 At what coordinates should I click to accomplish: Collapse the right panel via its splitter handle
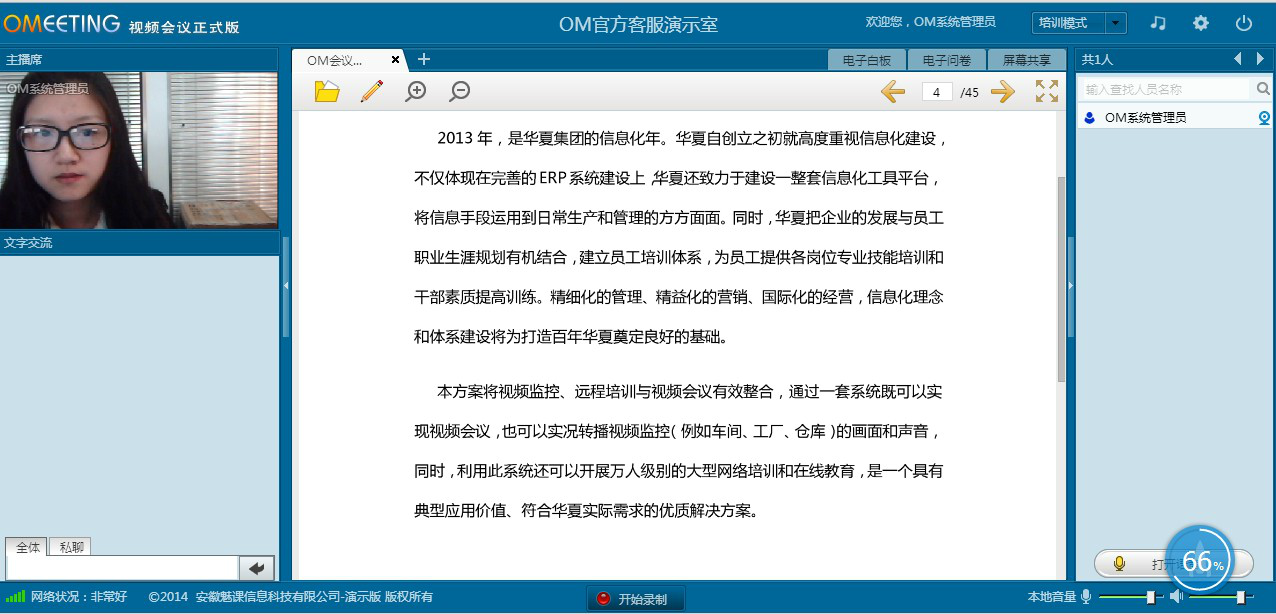(x=1069, y=286)
